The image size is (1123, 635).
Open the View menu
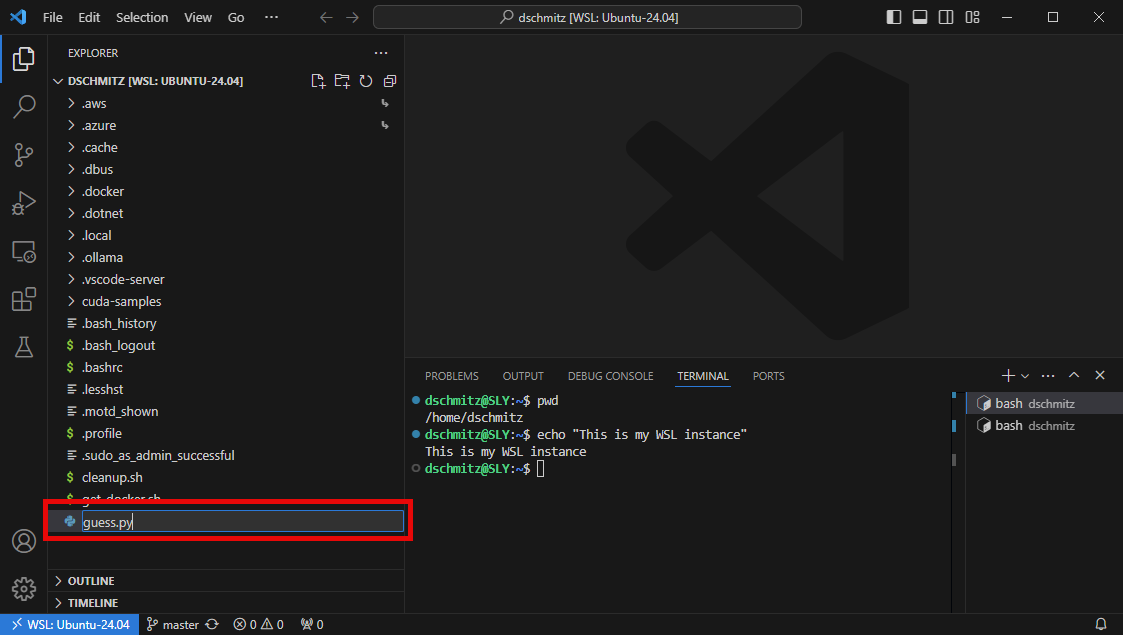(197, 17)
